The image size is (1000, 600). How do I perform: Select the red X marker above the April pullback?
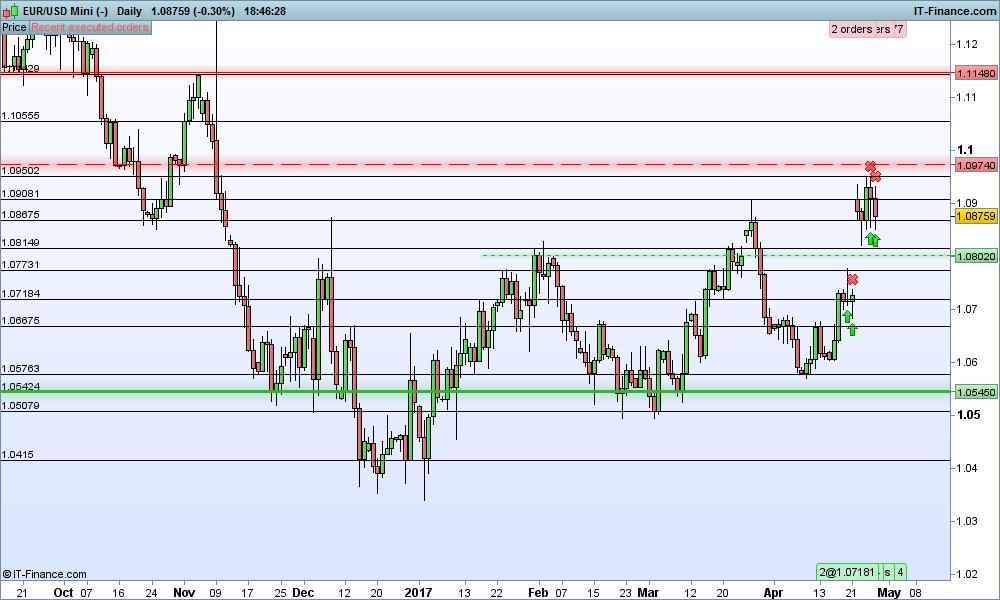point(852,280)
